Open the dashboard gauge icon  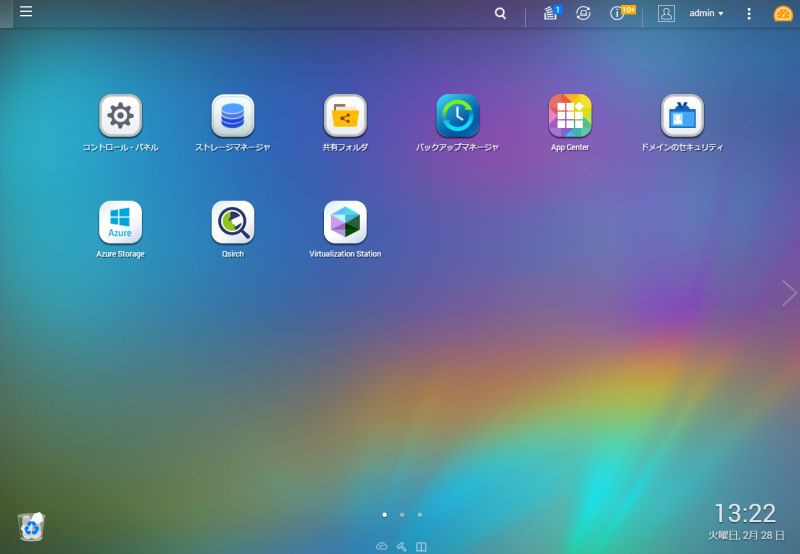[x=783, y=13]
